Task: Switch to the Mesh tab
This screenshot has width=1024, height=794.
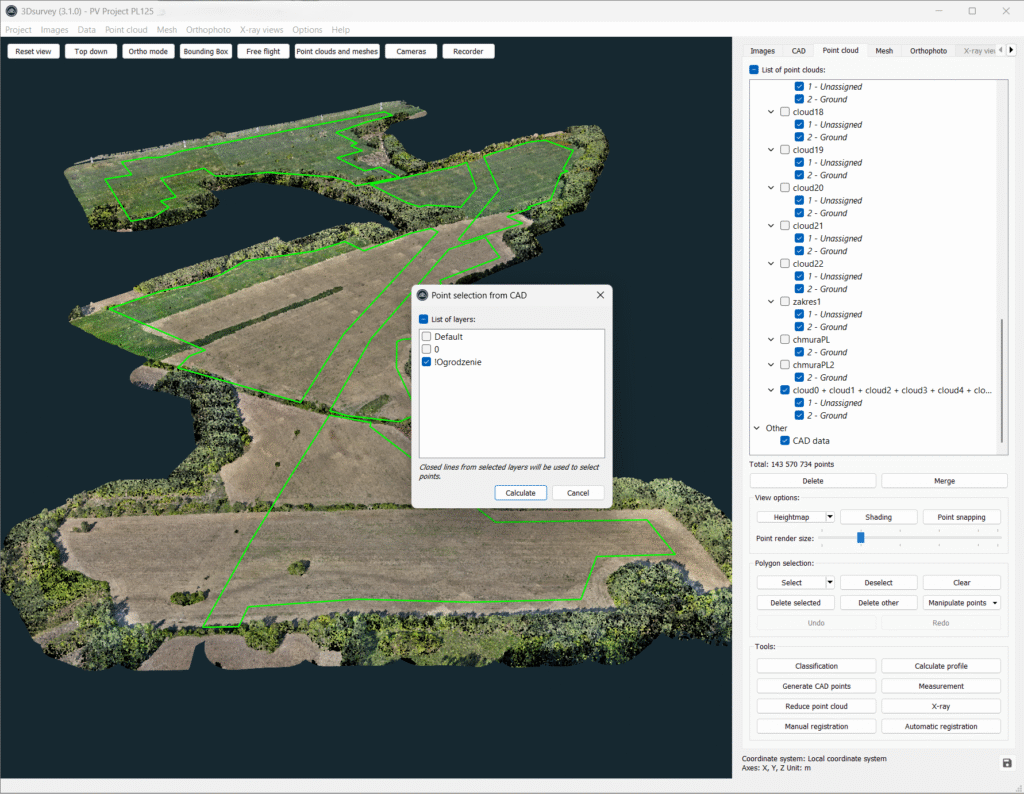Action: tap(884, 50)
